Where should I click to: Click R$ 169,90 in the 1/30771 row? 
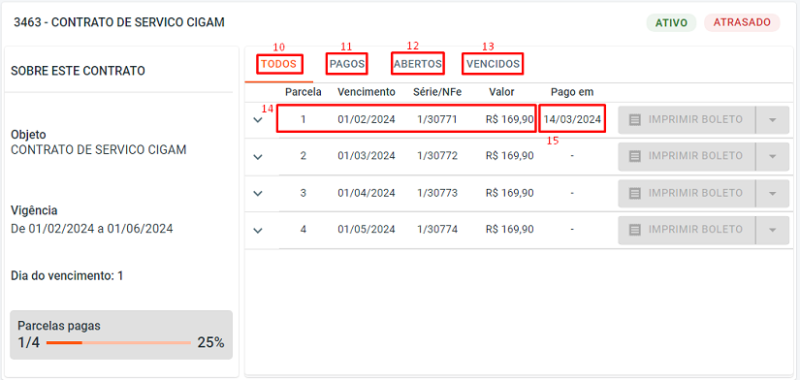(510, 119)
